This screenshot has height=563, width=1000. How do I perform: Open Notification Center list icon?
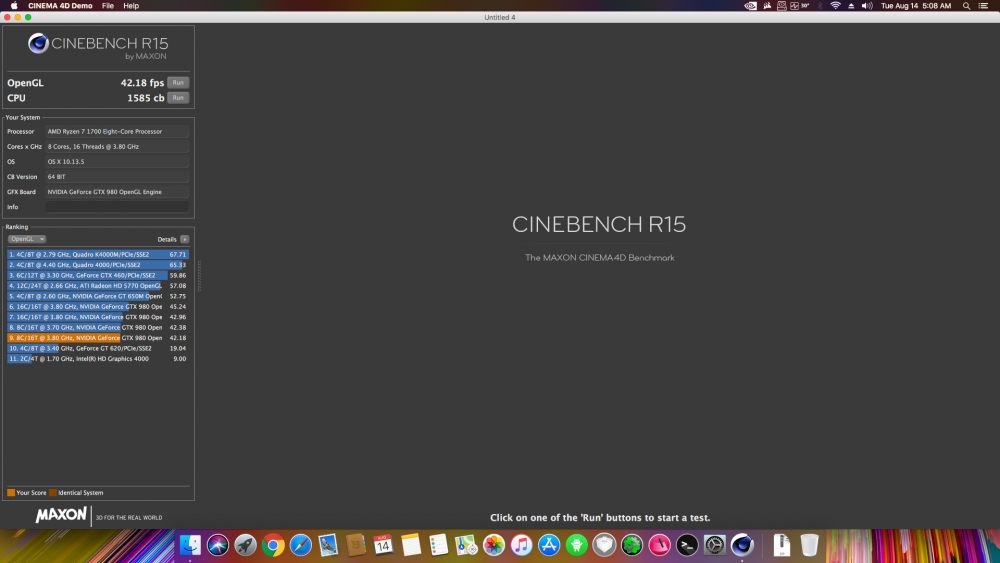[x=983, y=6]
